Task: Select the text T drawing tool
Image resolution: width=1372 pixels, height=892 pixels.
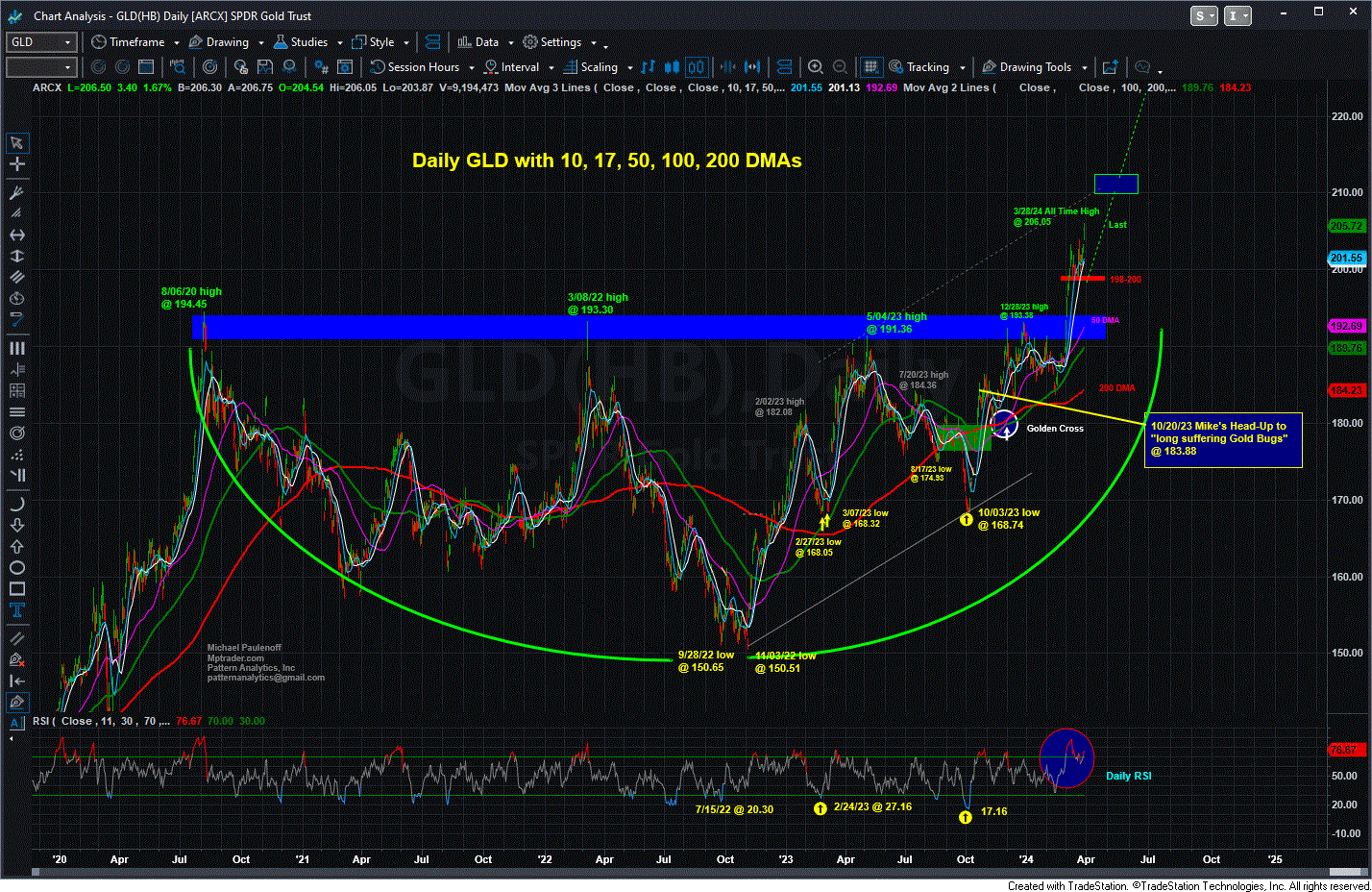Action: point(16,610)
